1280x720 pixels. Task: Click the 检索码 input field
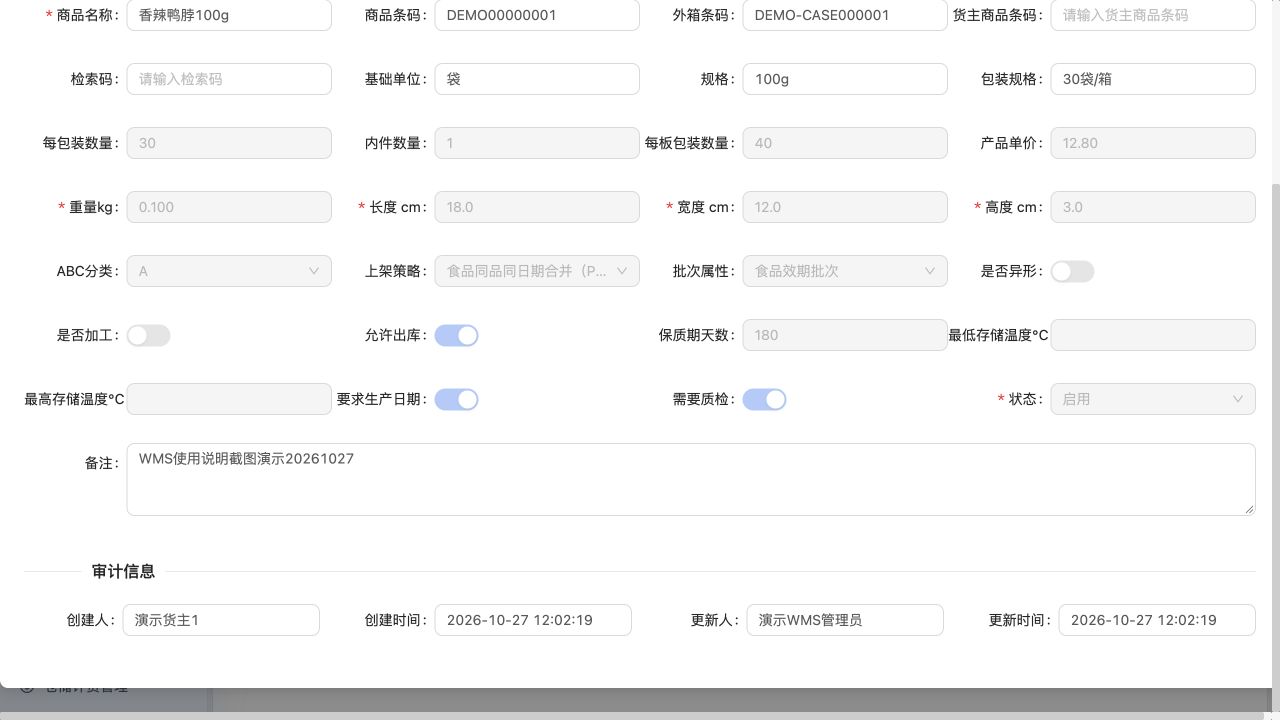pos(229,79)
